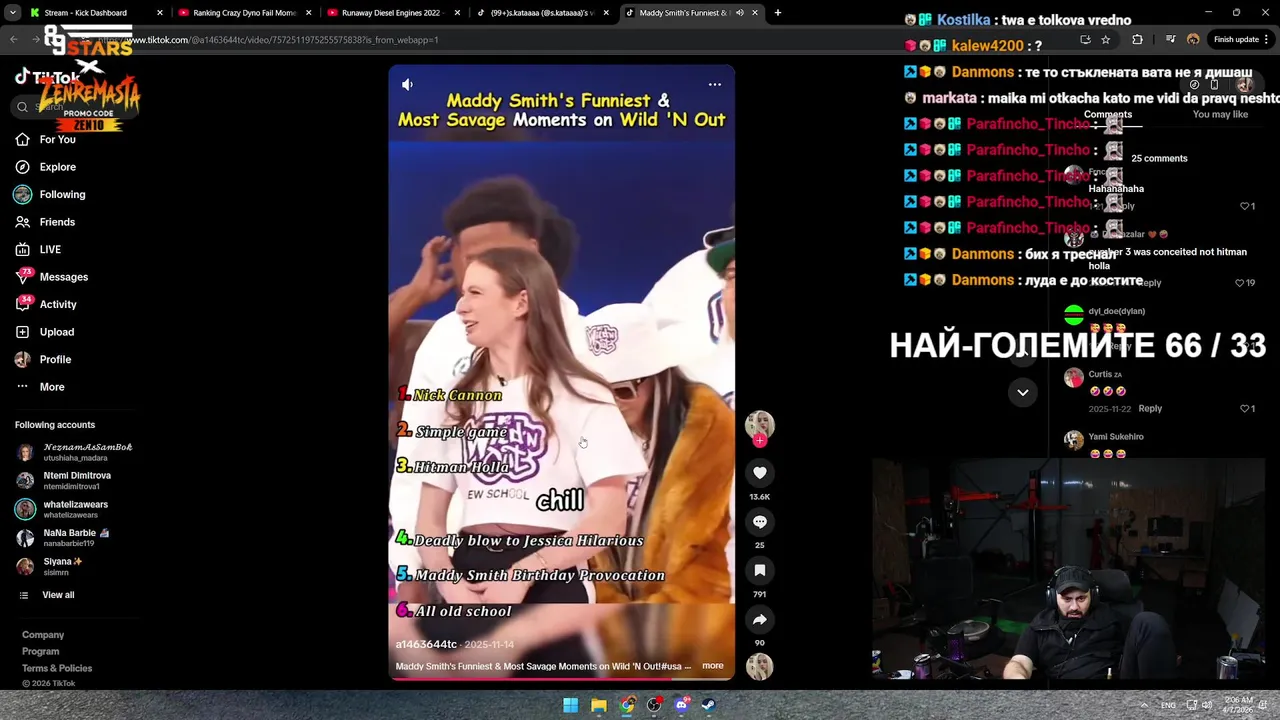Open the browser extensions puzzle icon

1137,40
